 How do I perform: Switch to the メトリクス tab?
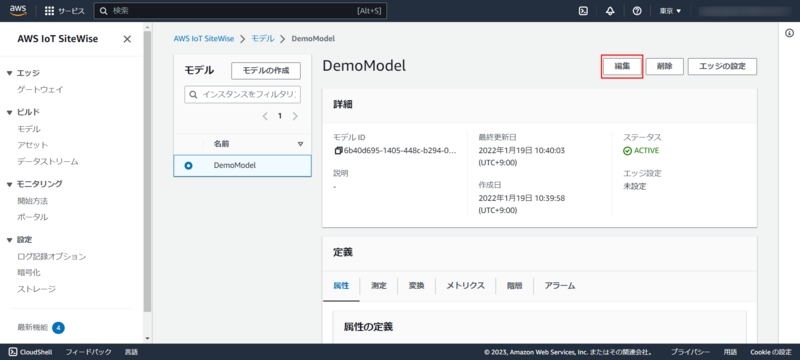point(465,286)
